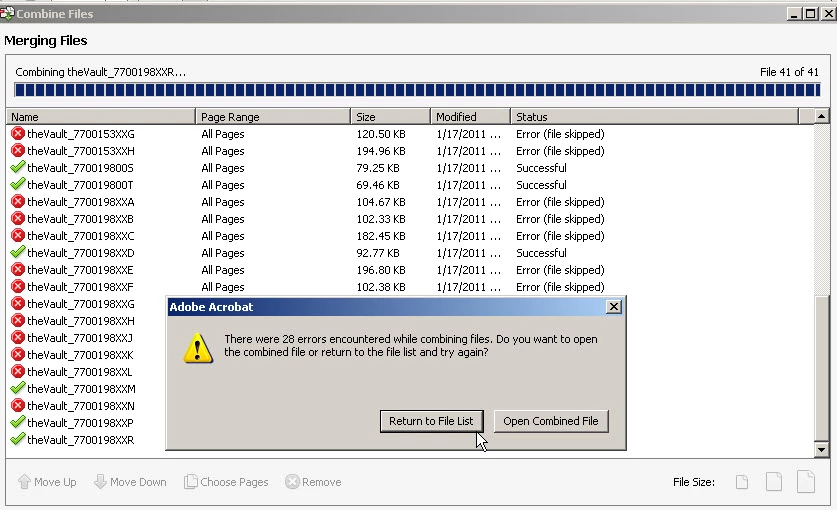
Task: Click the Move Up button
Action: tap(47, 482)
